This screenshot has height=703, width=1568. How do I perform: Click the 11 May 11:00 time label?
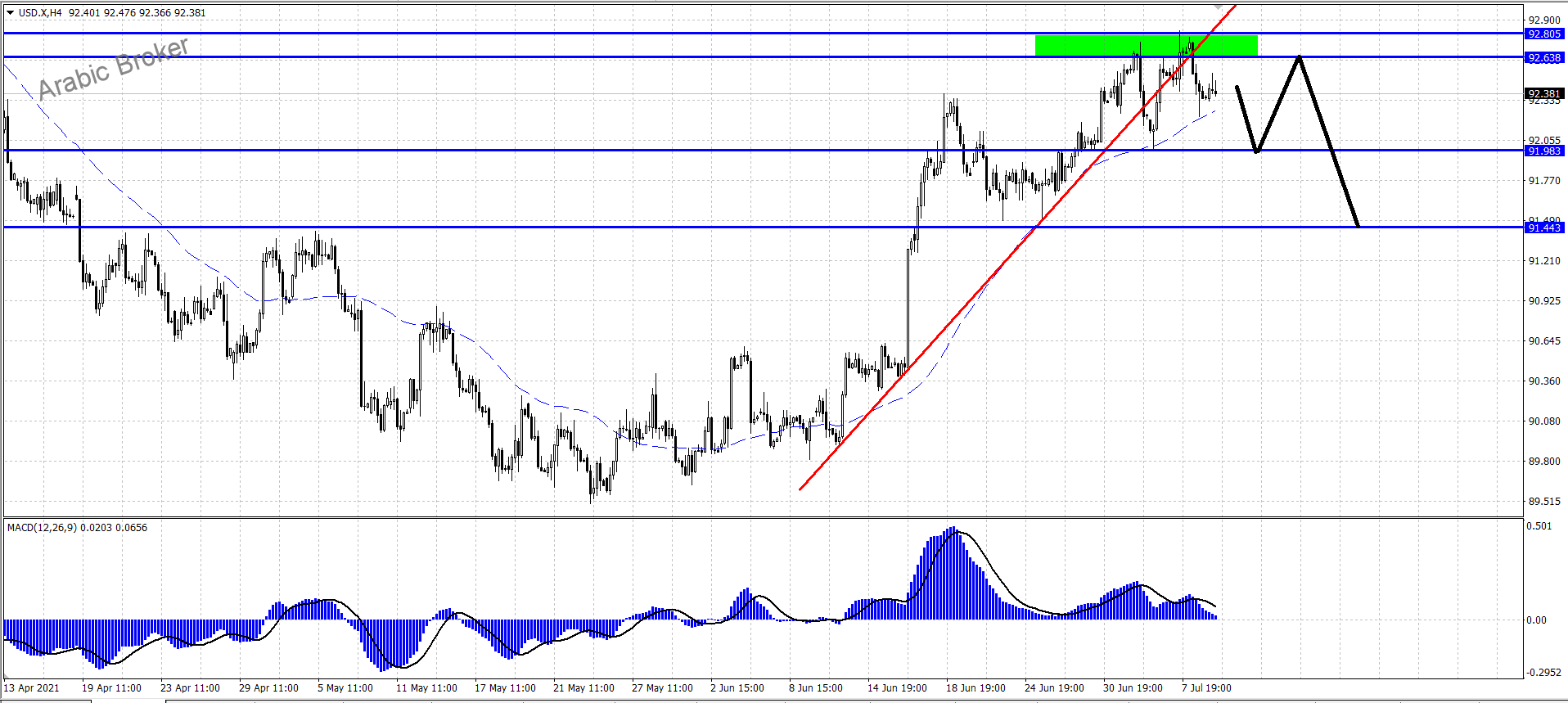pos(426,688)
